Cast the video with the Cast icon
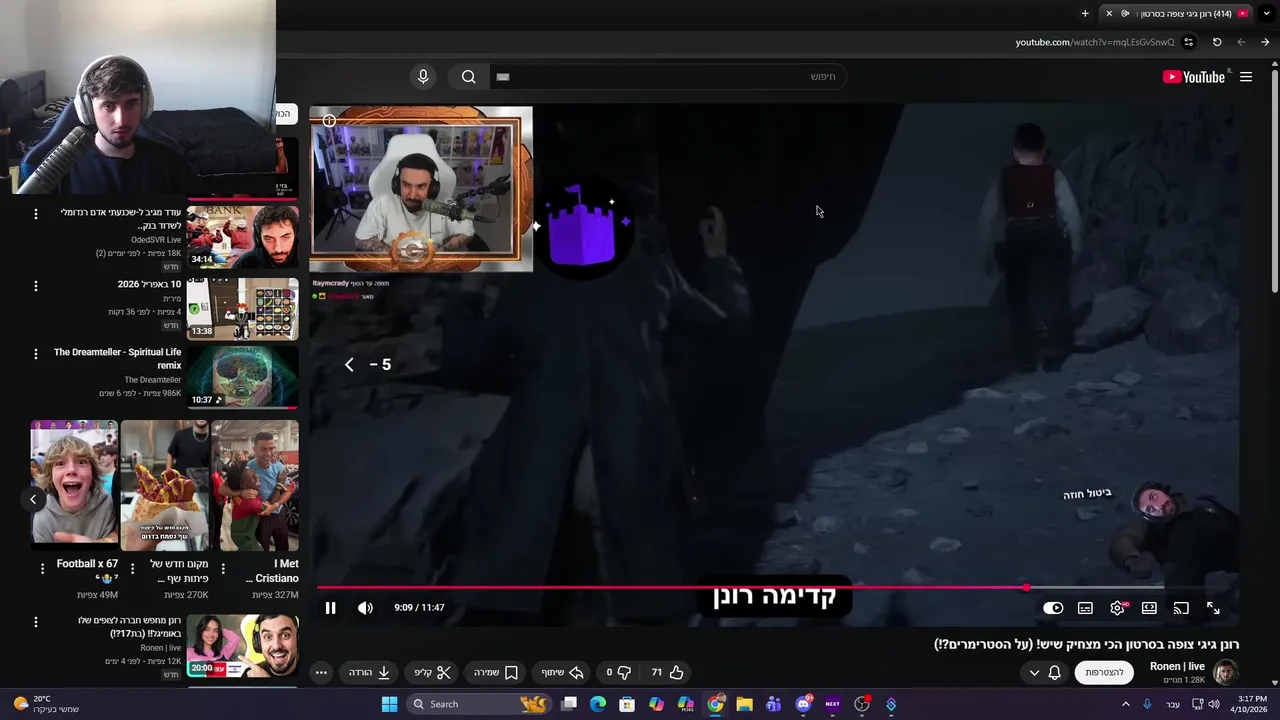 1181,608
